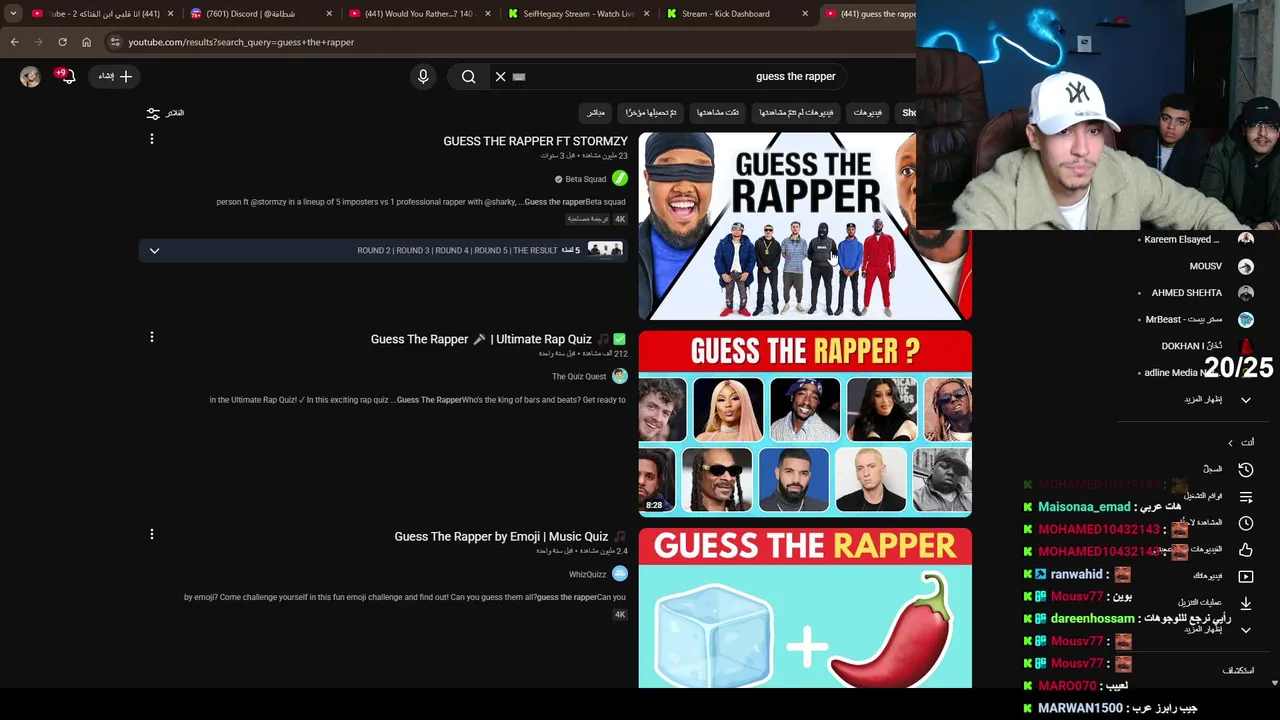Click the Stormzy lineup video thumbnail
Screen dimensions: 1280x720
pos(805,226)
